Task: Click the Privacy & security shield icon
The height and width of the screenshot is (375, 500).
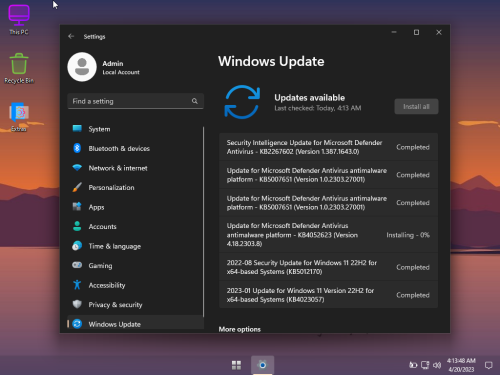Action: 77,304
